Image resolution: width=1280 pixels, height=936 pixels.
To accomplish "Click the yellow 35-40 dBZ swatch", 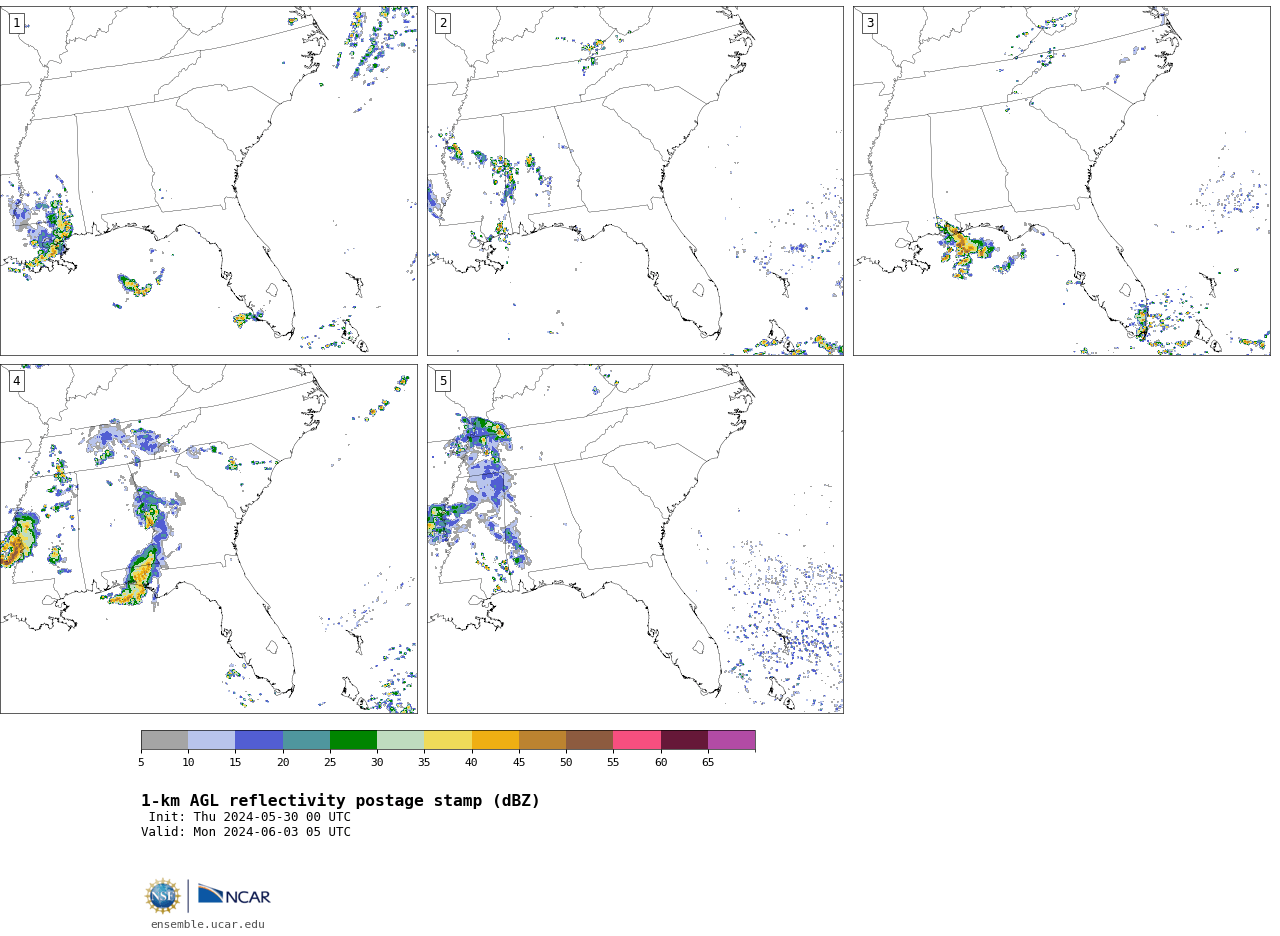I will [448, 740].
